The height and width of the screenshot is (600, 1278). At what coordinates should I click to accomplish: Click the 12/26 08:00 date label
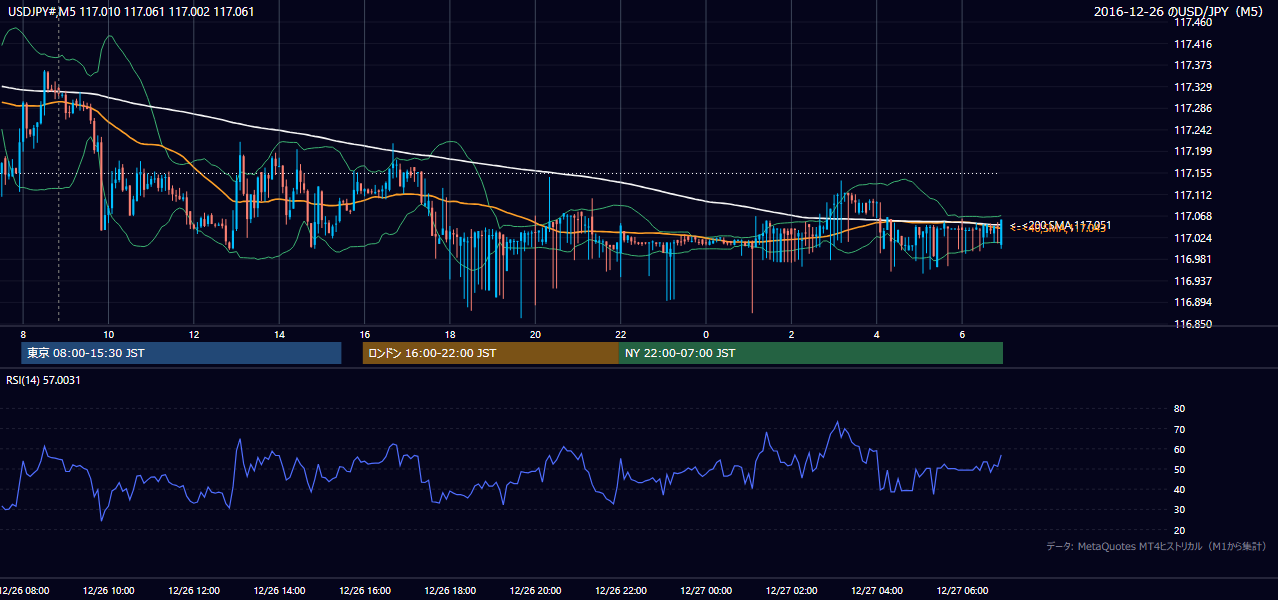pos(25,590)
